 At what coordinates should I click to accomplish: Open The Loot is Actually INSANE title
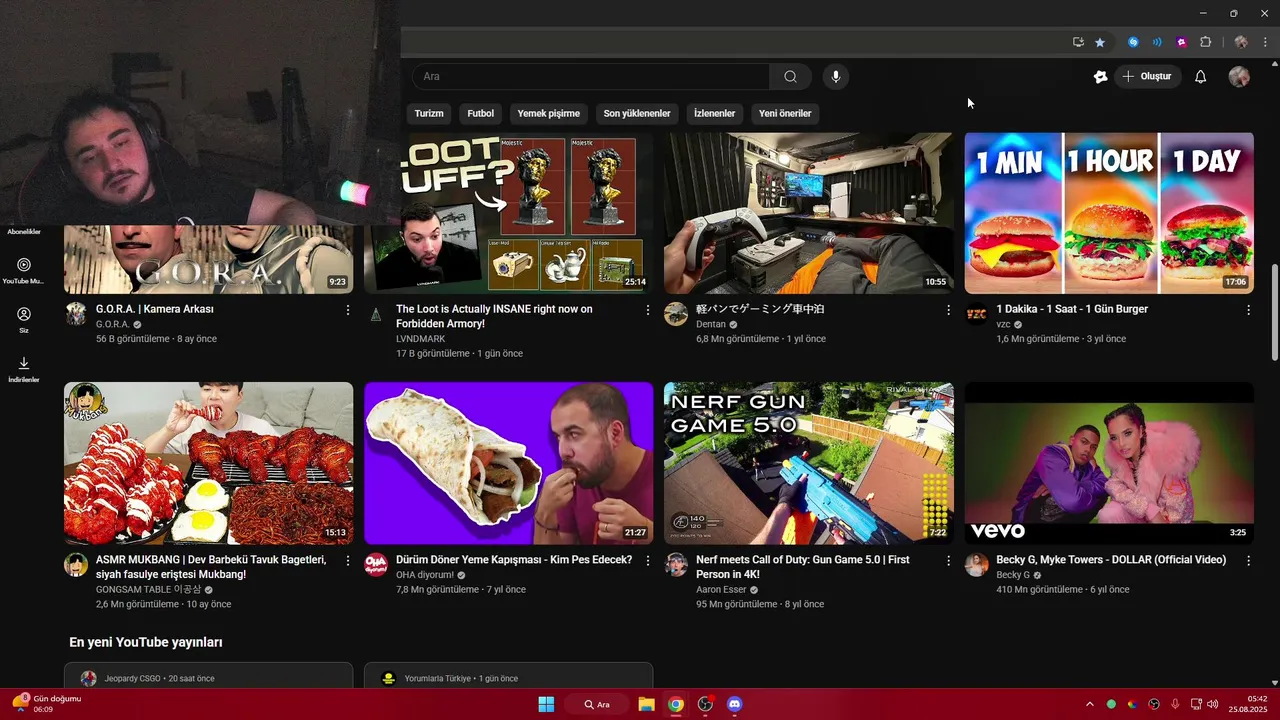tap(494, 316)
